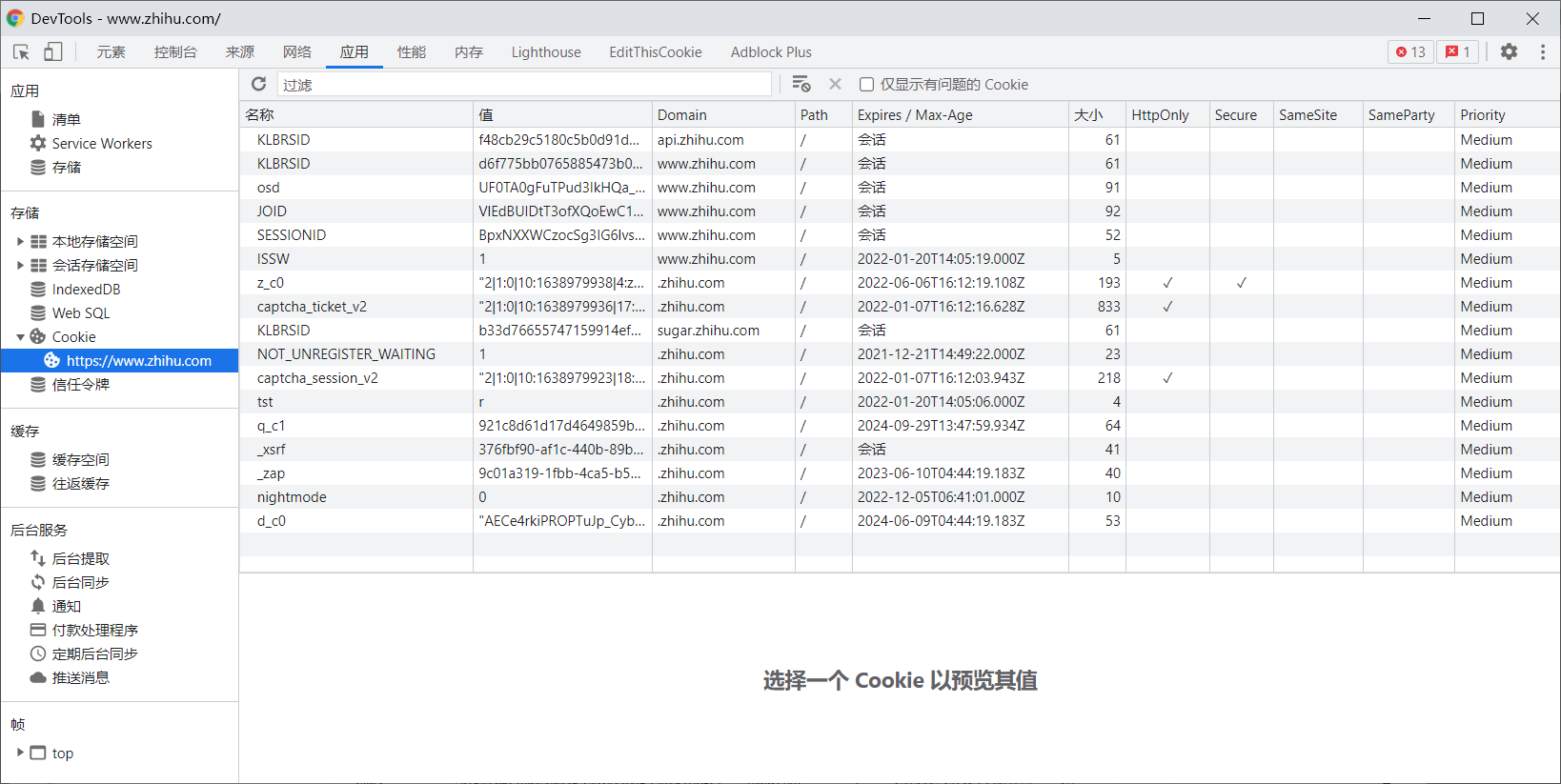1561x784 pixels.
Task: Select the q_c1 cookie row
Action: click(x=900, y=425)
